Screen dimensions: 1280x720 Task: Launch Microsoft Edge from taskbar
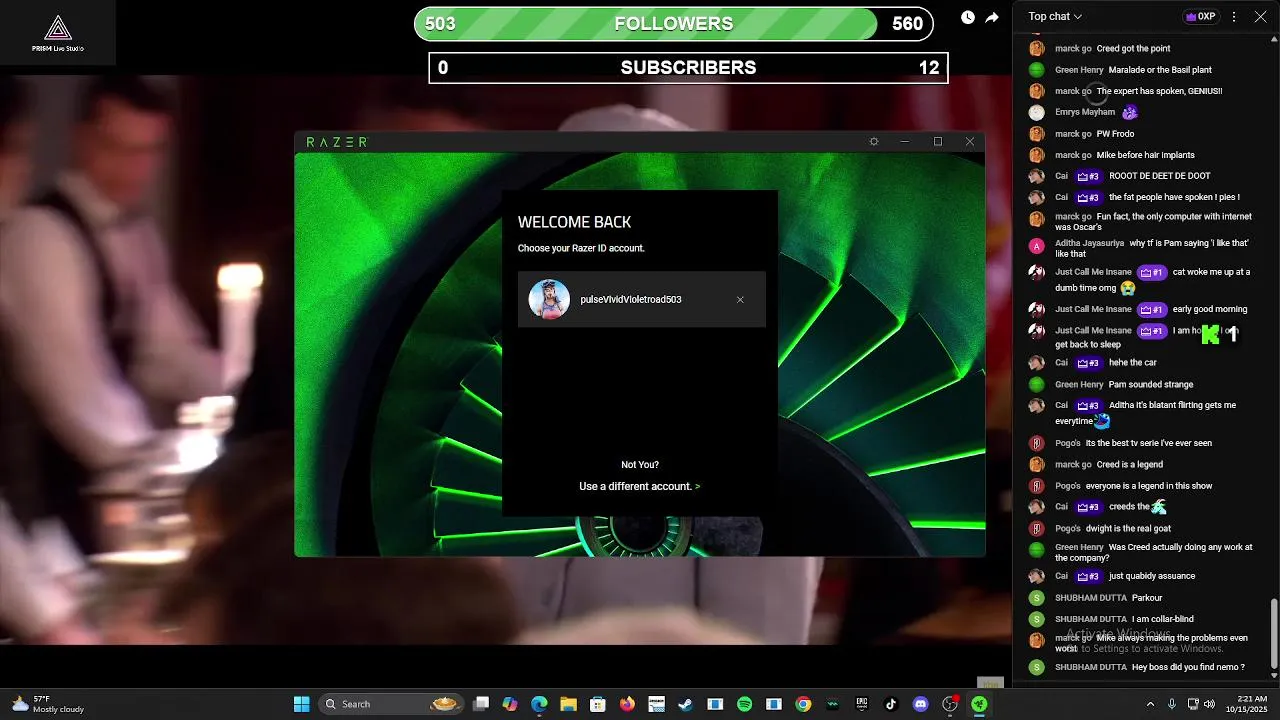point(539,704)
